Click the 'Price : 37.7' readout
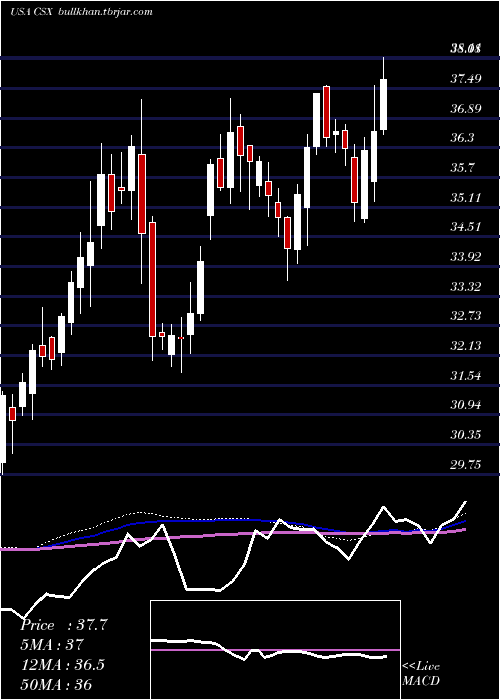Image resolution: width=500 pixels, height=700 pixels. (64, 625)
